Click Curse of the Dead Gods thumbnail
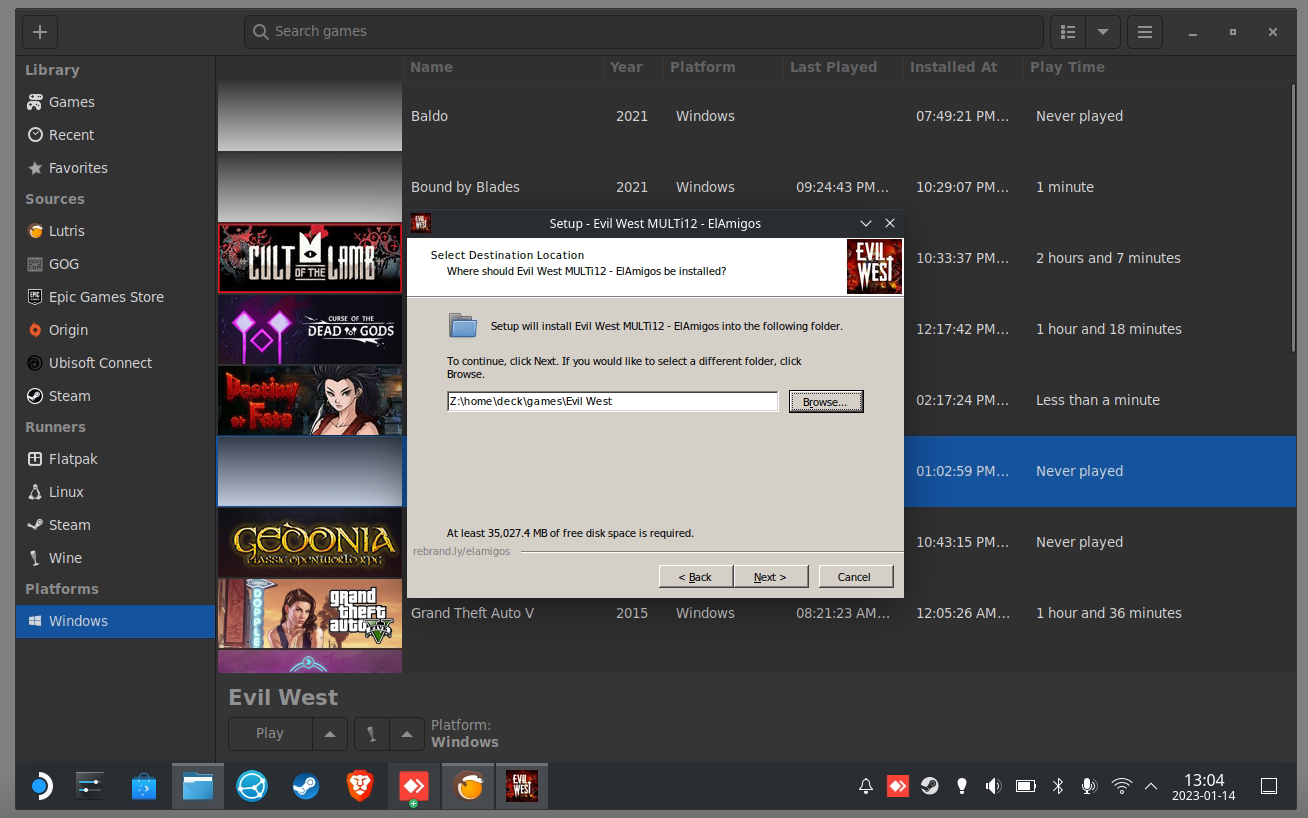The height and width of the screenshot is (818, 1308). (310, 329)
